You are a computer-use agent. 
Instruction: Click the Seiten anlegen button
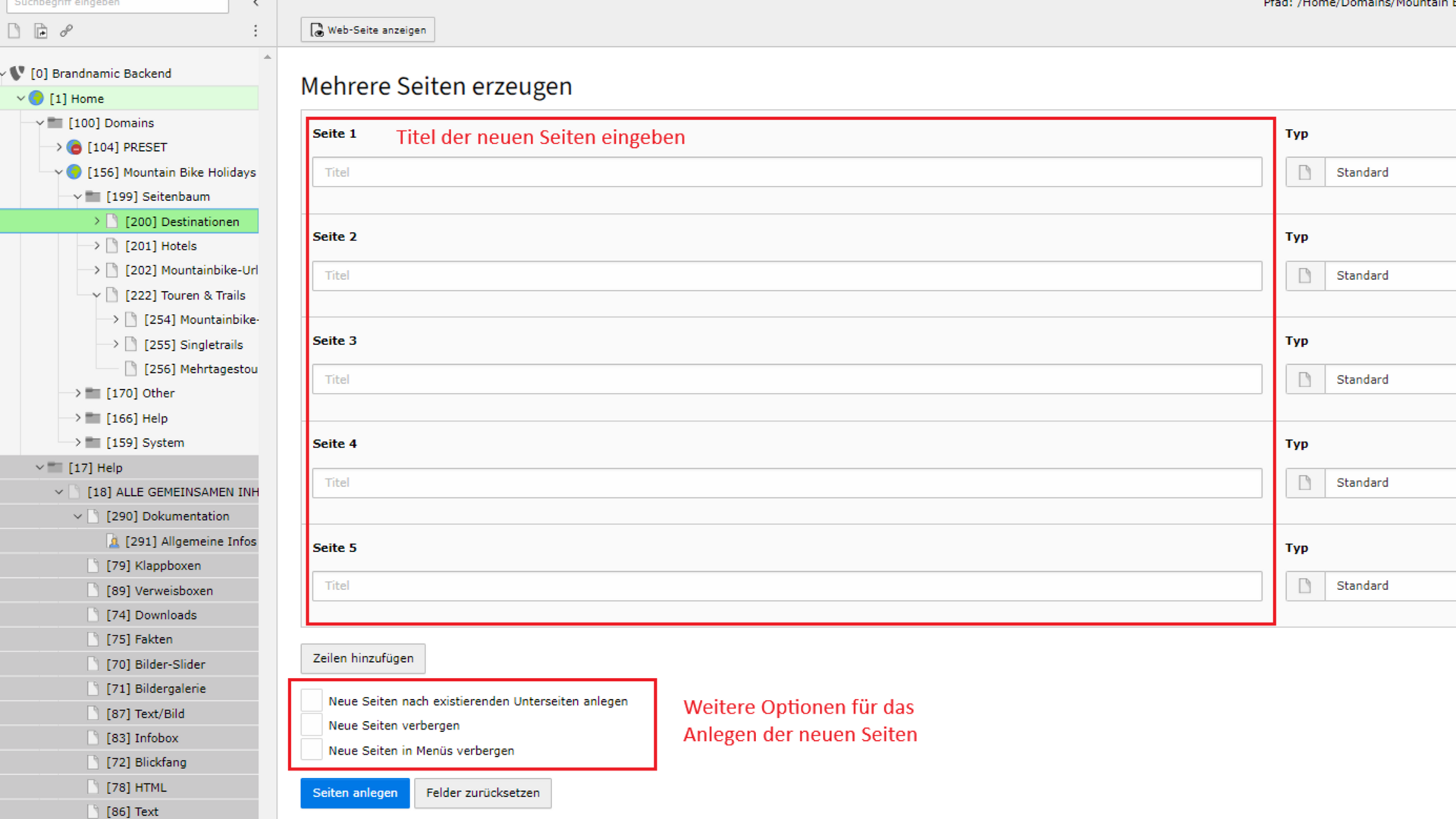tap(354, 792)
